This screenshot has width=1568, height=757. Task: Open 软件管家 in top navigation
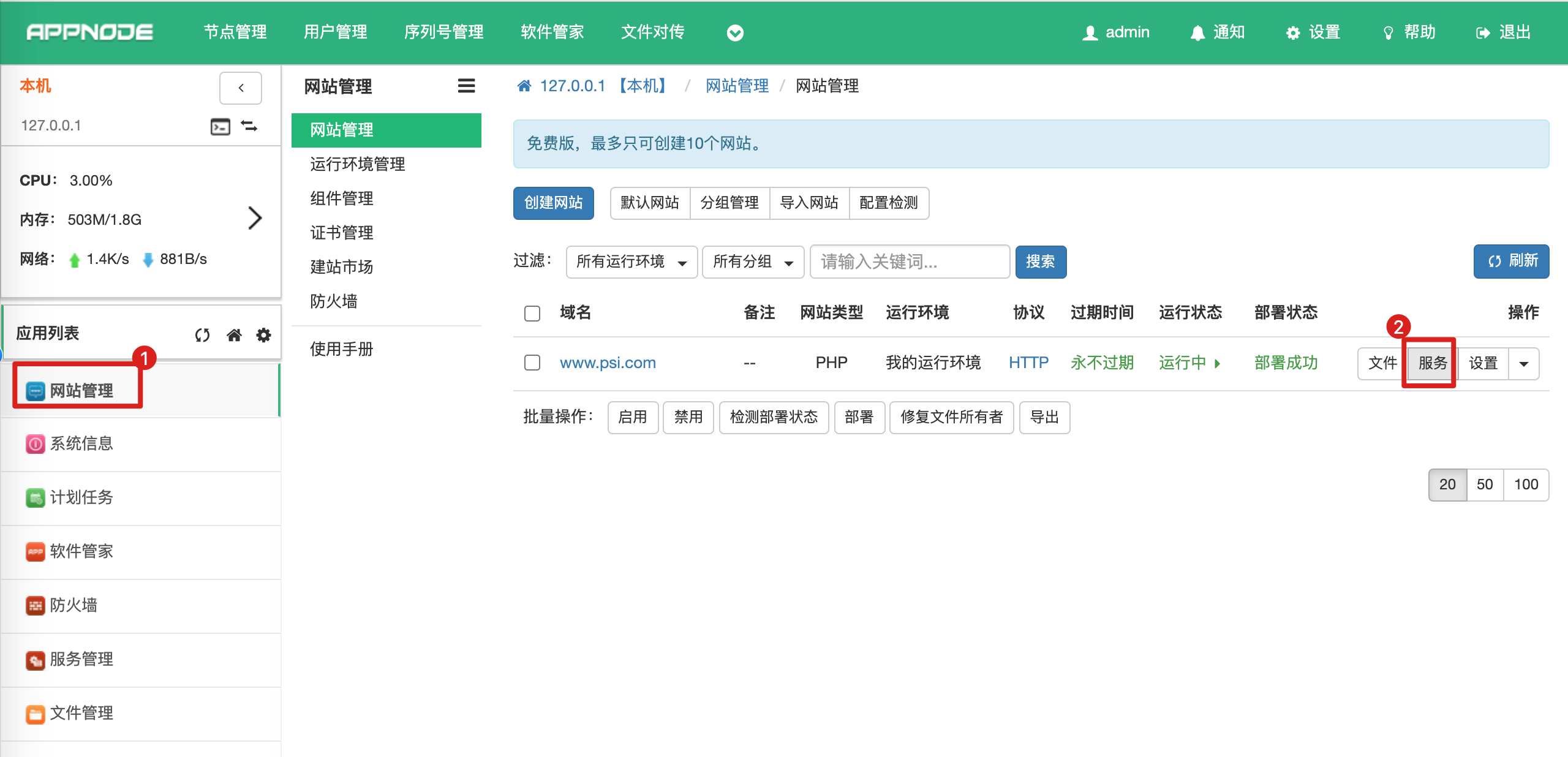[552, 32]
